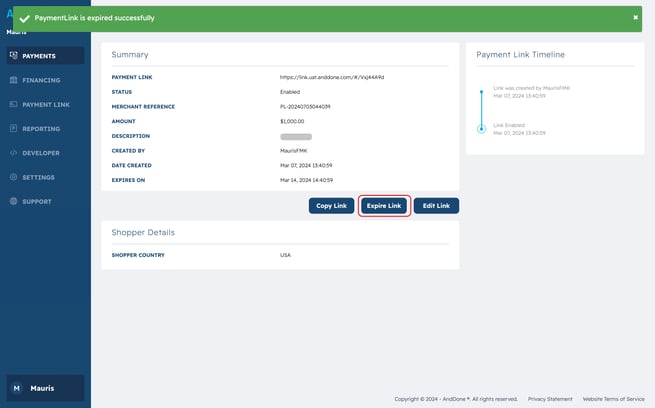
Task: Click the Reporting sidebar icon
Action: pos(14,128)
